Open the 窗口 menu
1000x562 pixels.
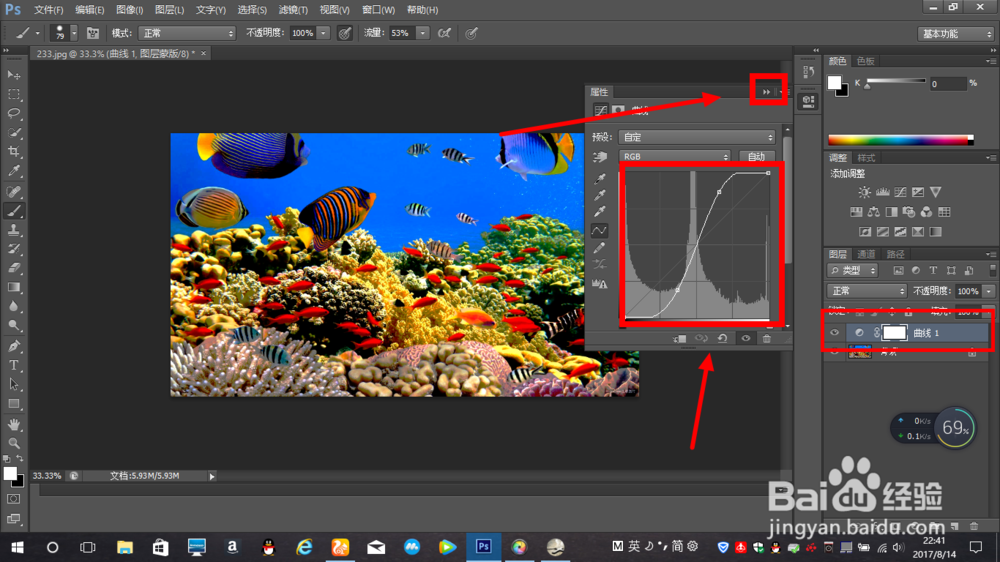[378, 10]
